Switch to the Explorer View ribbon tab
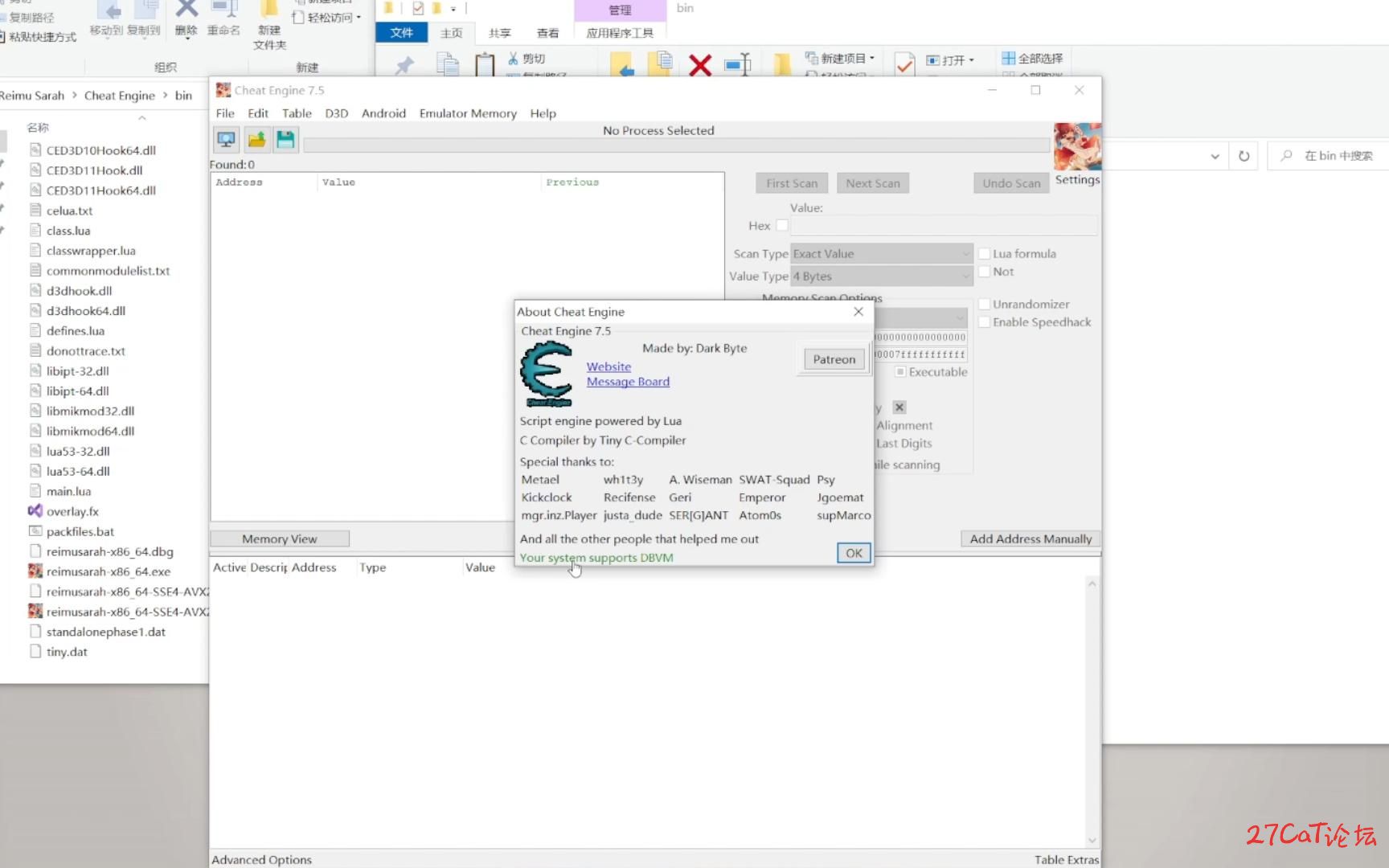The height and width of the screenshot is (868, 1389). click(x=547, y=33)
